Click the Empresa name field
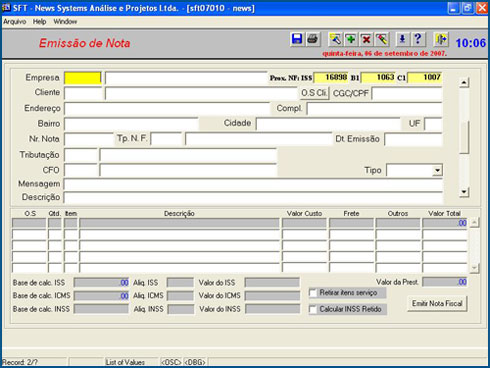Image resolution: width=490 pixels, height=368 pixels. 186,78
